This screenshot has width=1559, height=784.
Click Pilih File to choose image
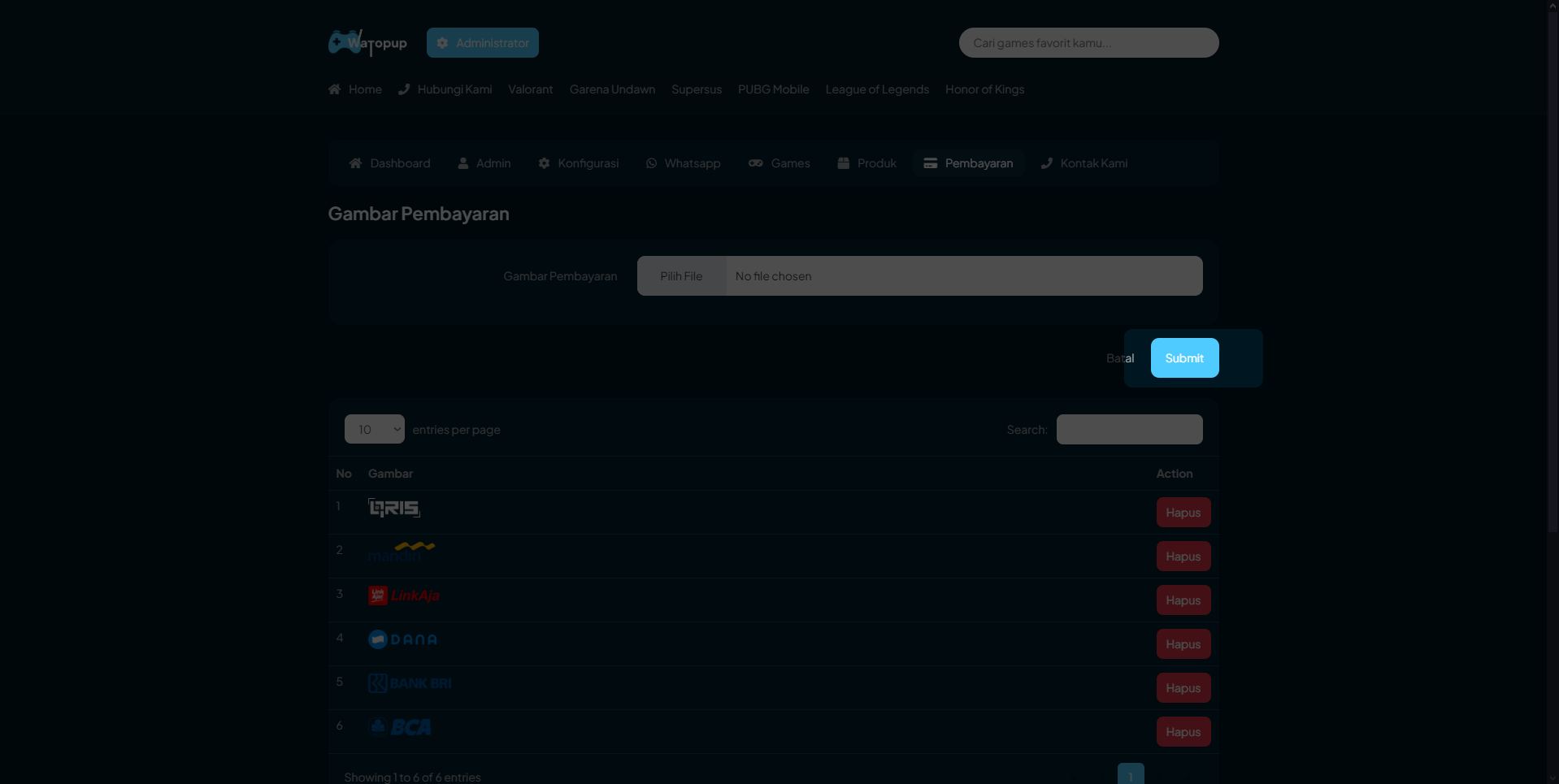[681, 276]
